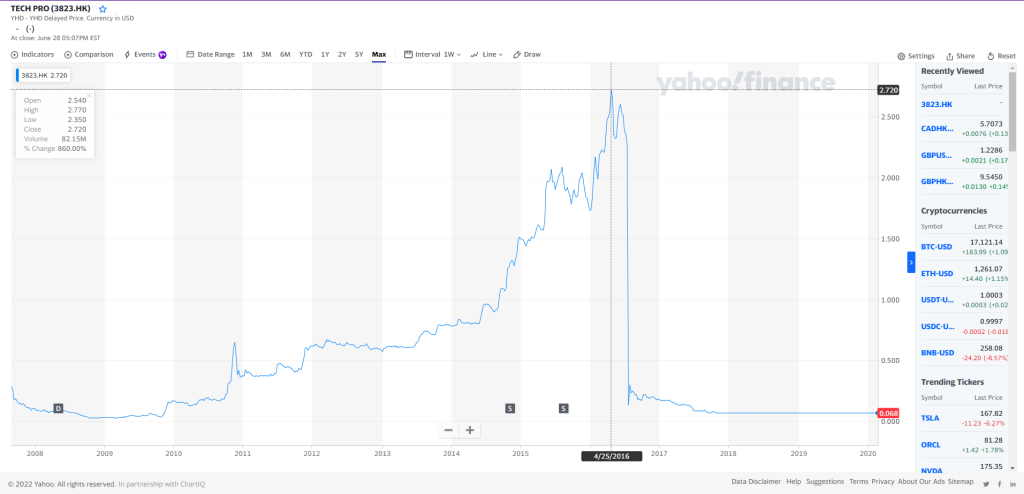Zoom in with the plus button
The image size is (1024, 494).
click(469, 430)
